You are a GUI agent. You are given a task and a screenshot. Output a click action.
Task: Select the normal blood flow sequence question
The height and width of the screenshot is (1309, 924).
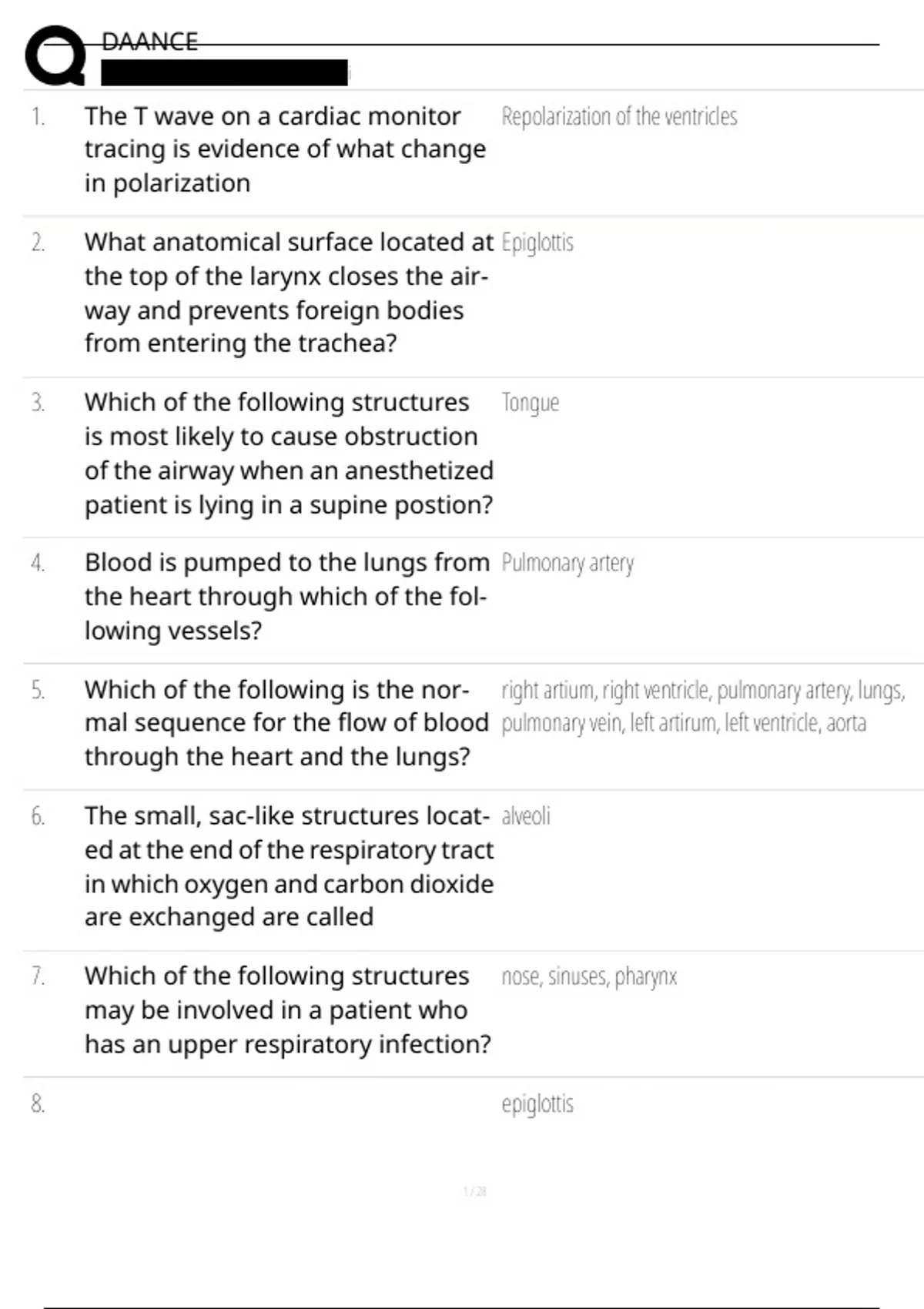coord(286,723)
